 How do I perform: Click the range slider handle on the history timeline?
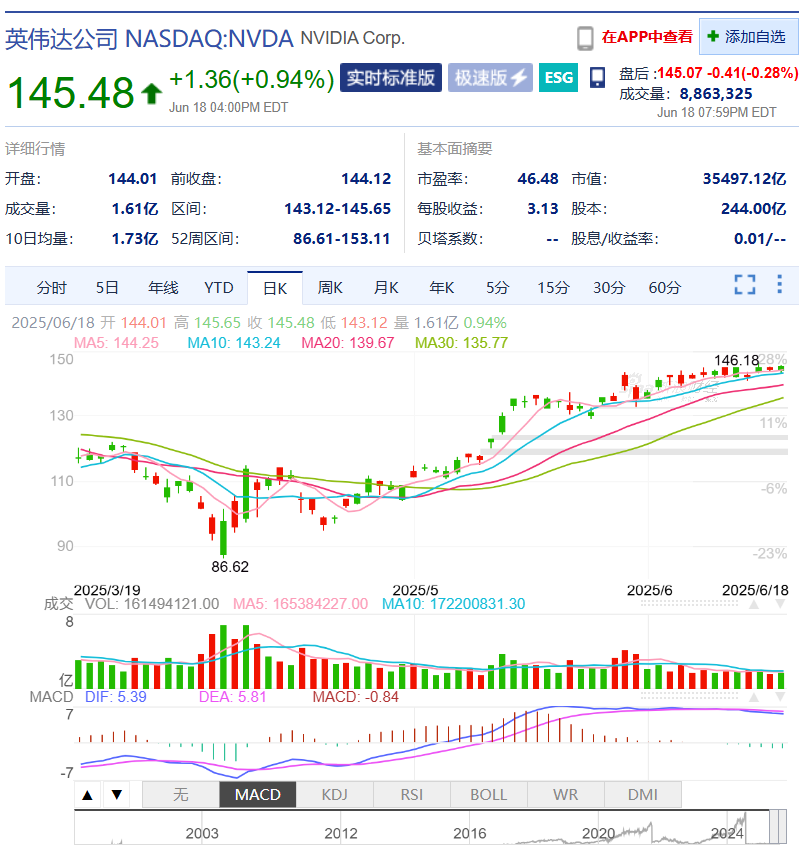[x=777, y=827]
